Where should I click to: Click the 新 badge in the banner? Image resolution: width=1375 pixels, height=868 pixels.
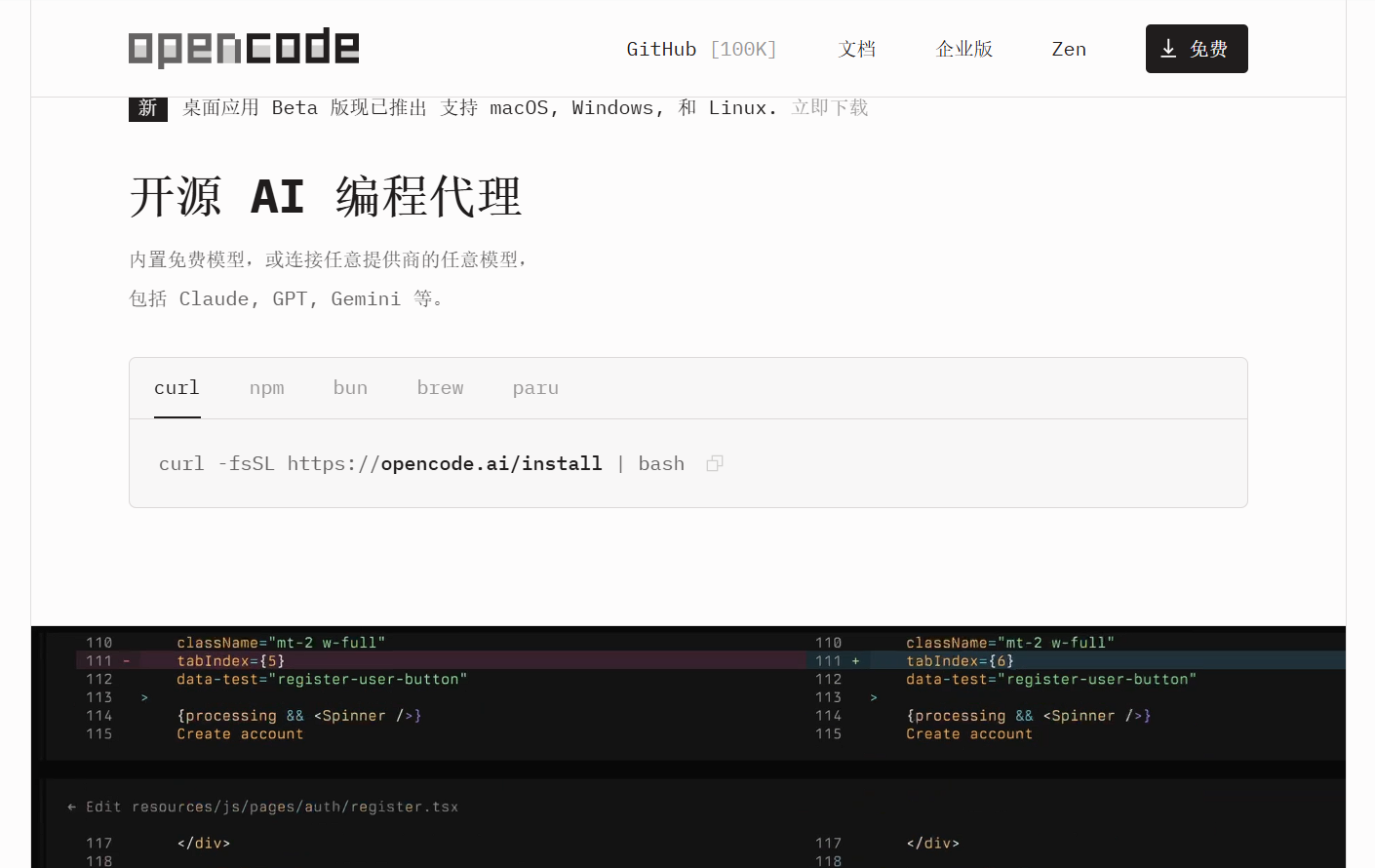[x=148, y=108]
